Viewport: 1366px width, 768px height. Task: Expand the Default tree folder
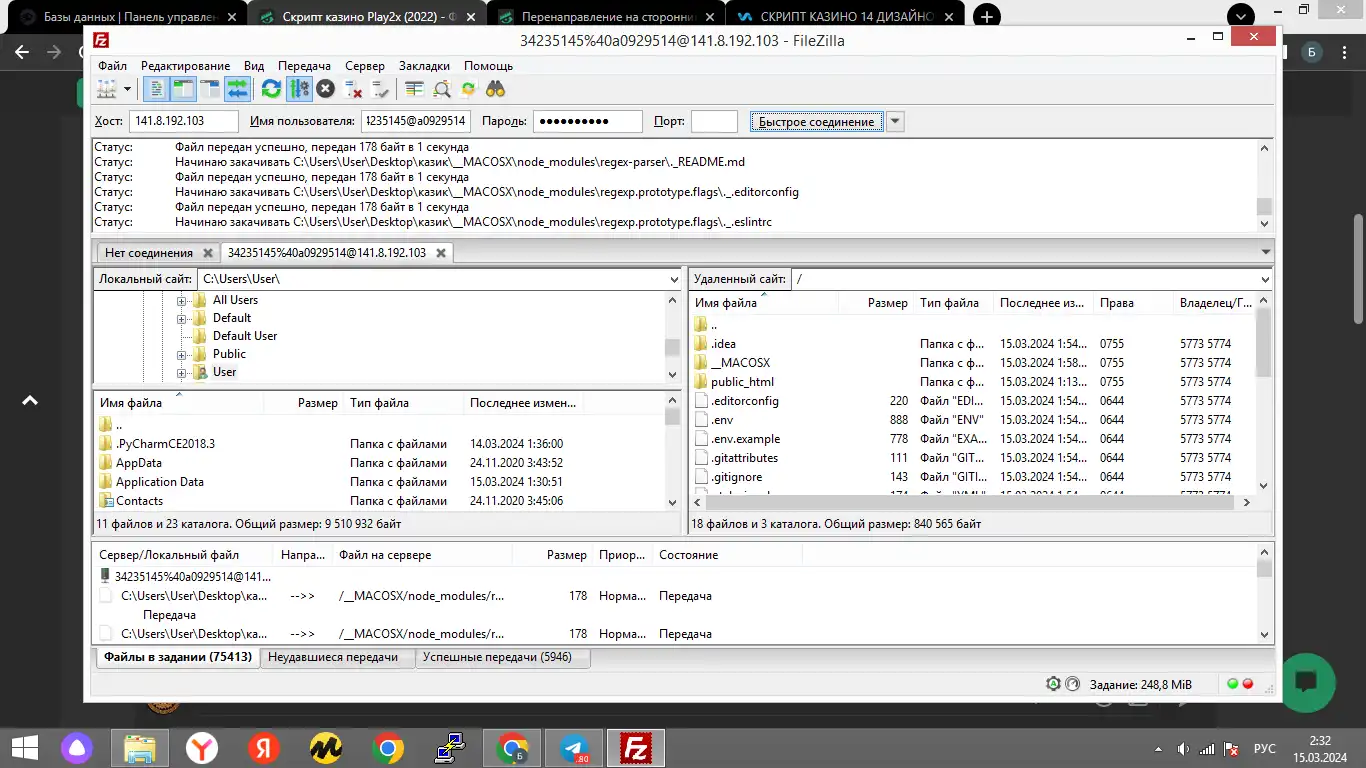tap(182, 319)
